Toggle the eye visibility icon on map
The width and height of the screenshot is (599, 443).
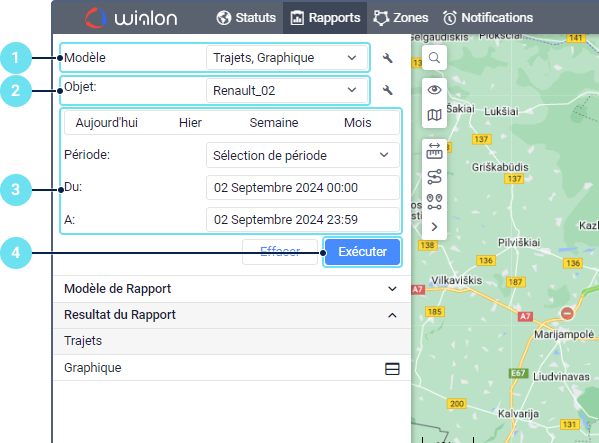click(x=434, y=90)
